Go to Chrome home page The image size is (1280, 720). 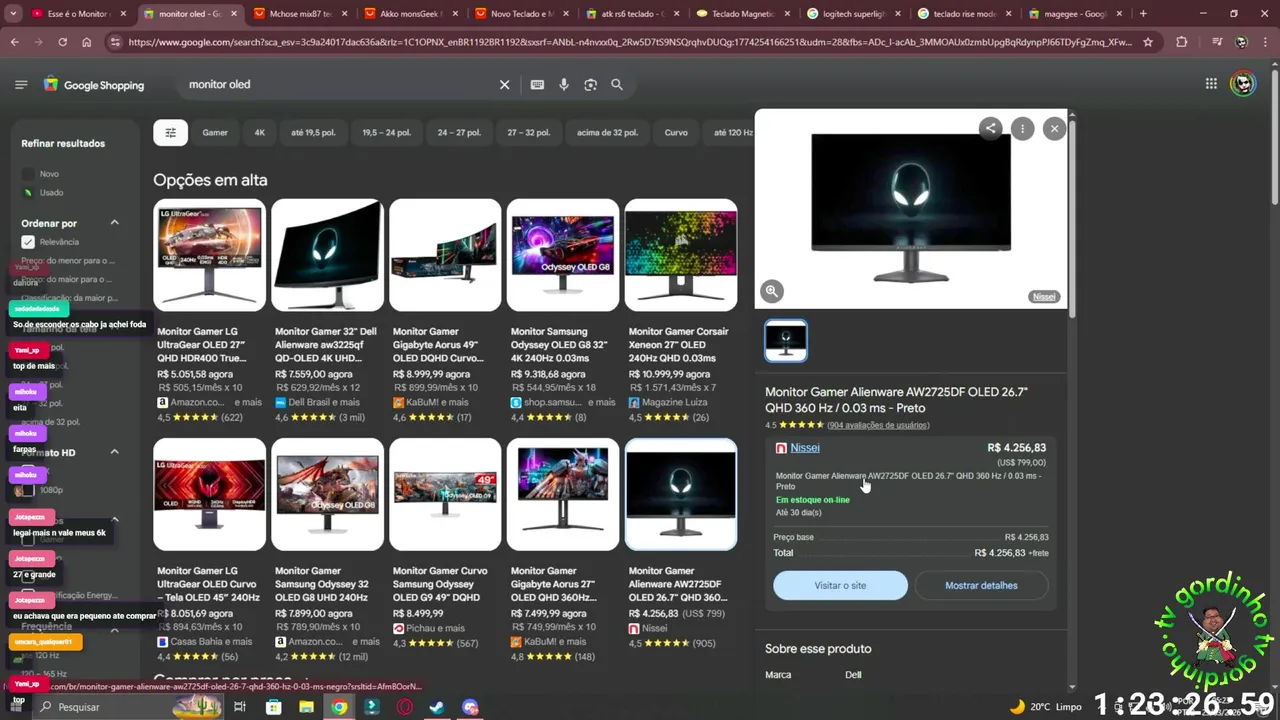86,42
